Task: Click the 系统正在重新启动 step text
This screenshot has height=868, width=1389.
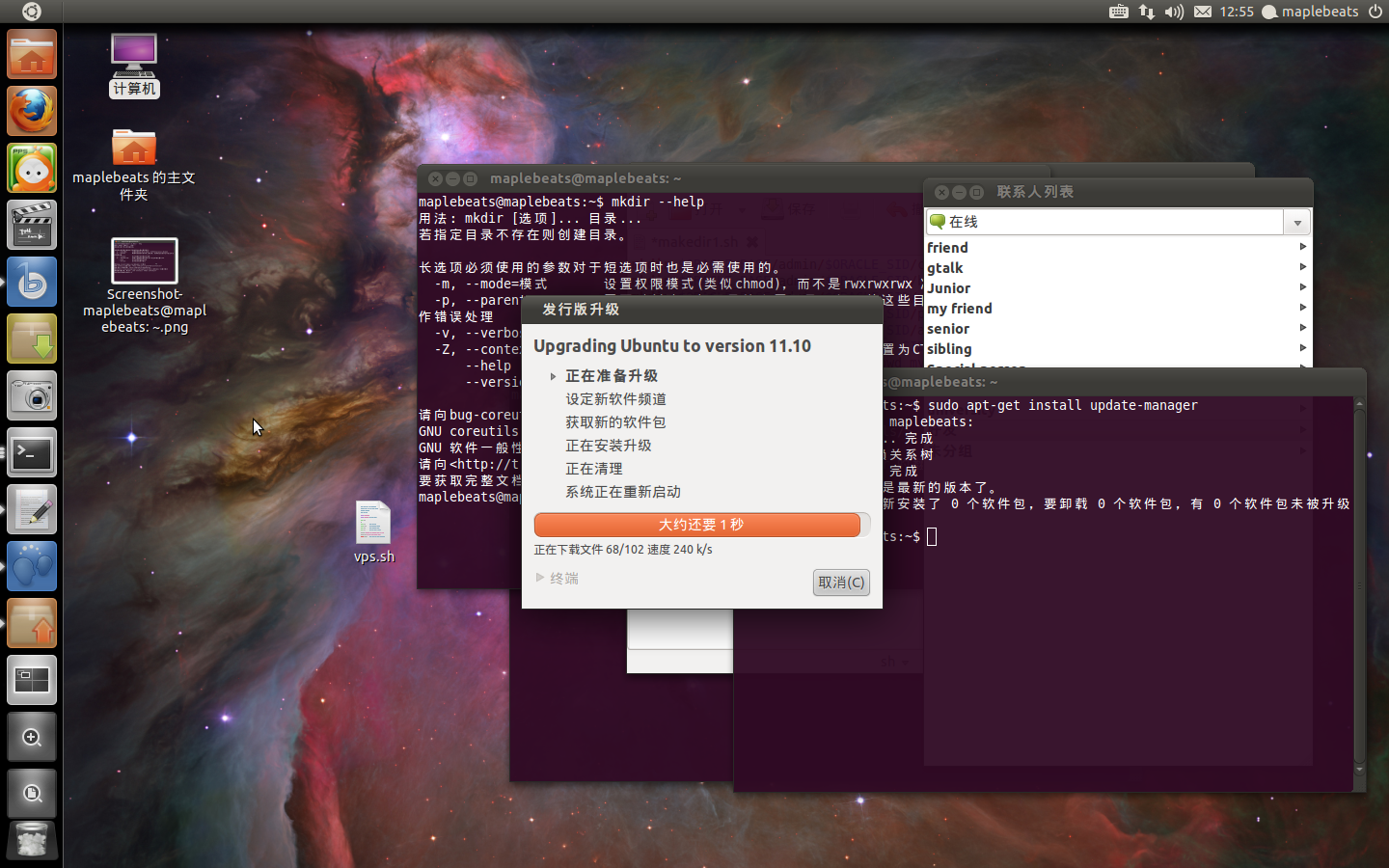Action: [x=623, y=492]
